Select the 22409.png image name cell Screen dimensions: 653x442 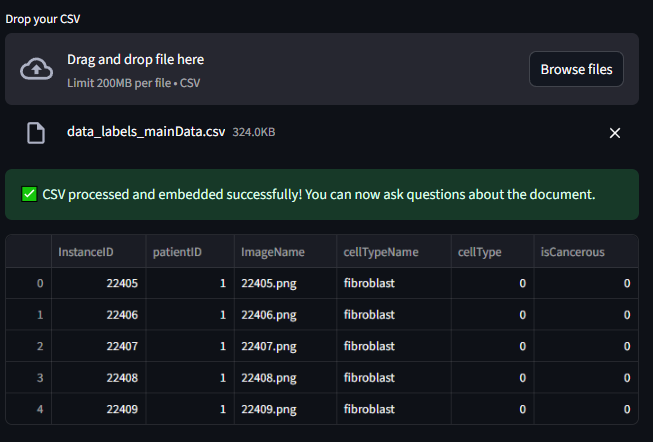(283, 409)
